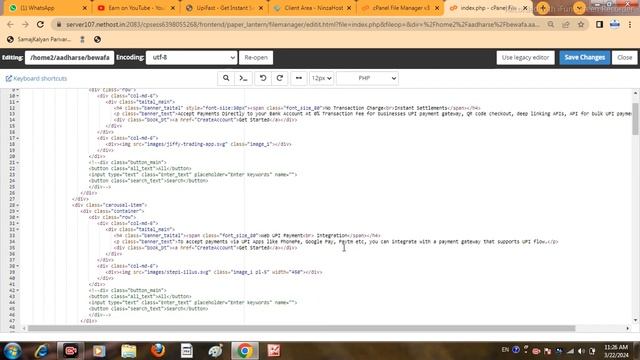
Task: Switch to Client Area NinzaHost tab
Action: [x=311, y=8]
